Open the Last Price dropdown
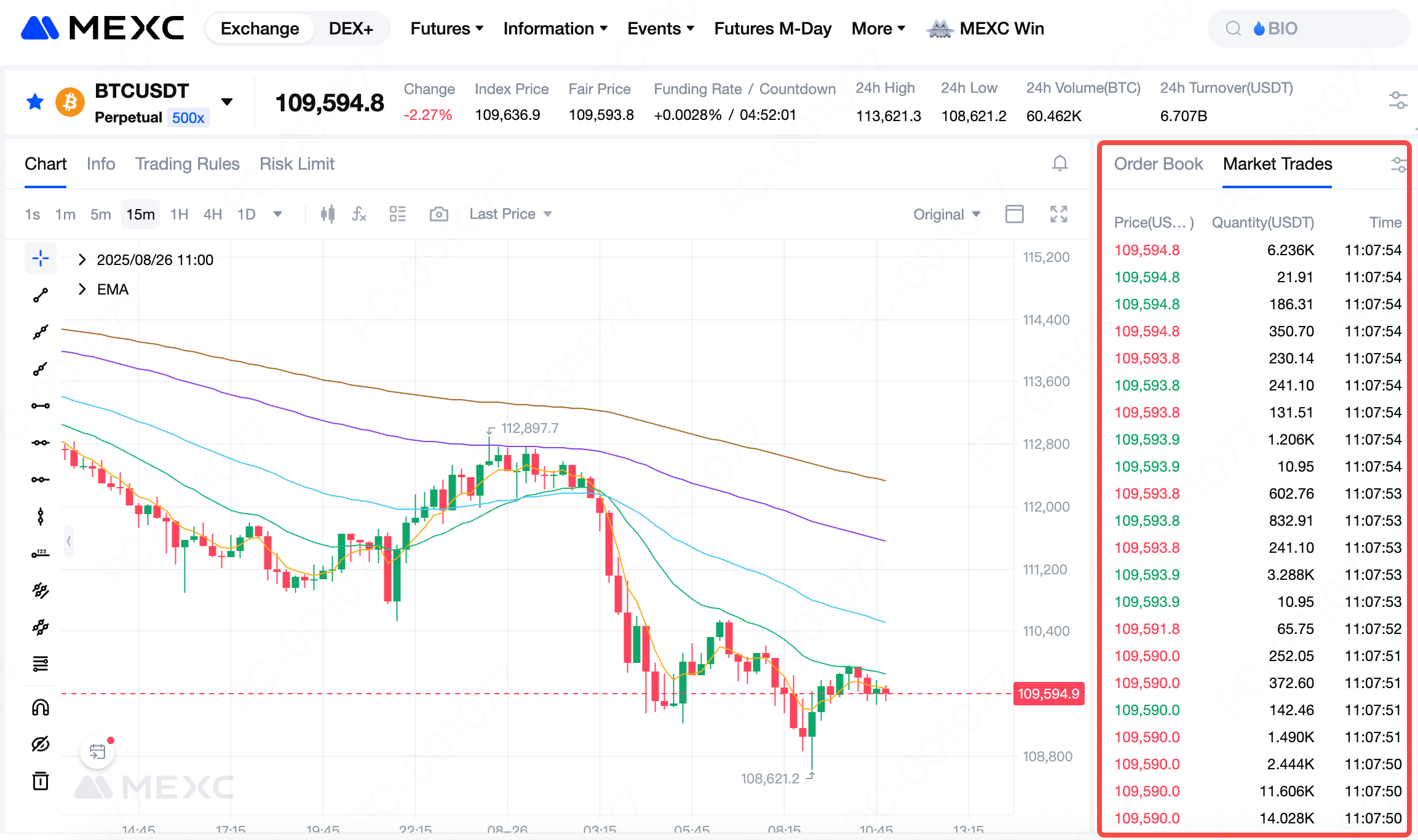Screen dimensions: 1418x840 [510, 214]
